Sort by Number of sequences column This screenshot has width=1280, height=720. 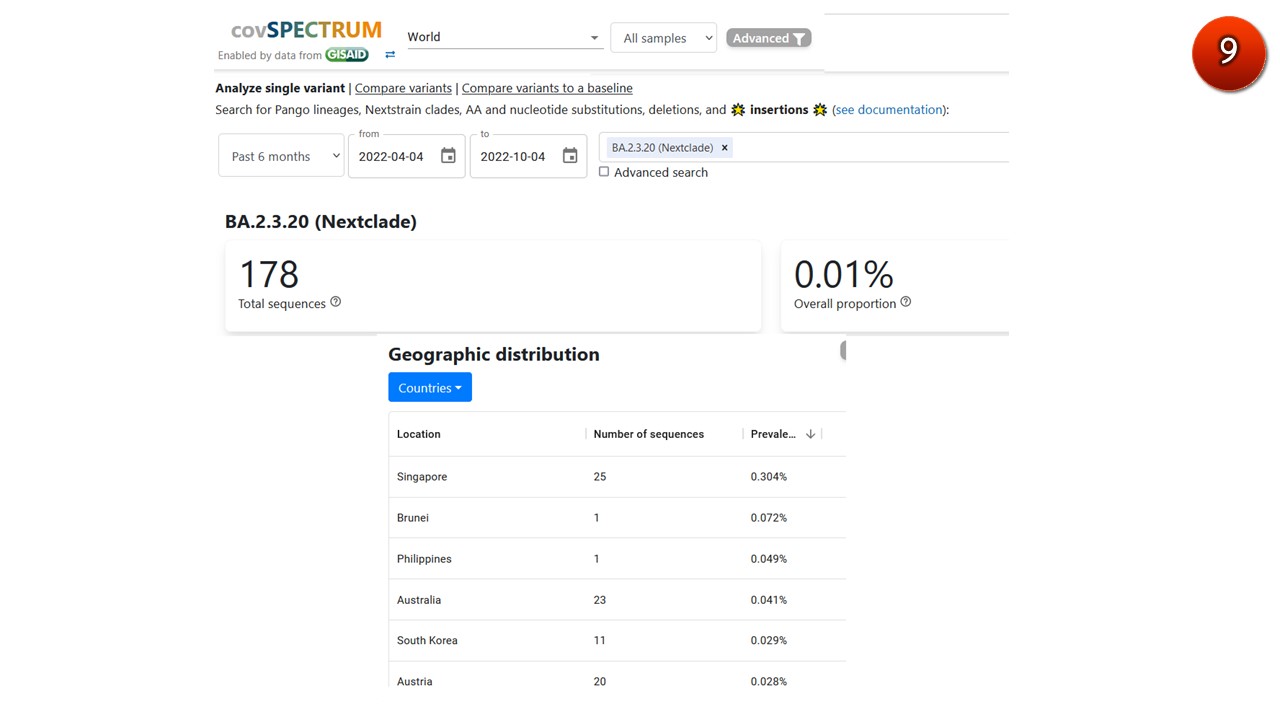(x=649, y=434)
